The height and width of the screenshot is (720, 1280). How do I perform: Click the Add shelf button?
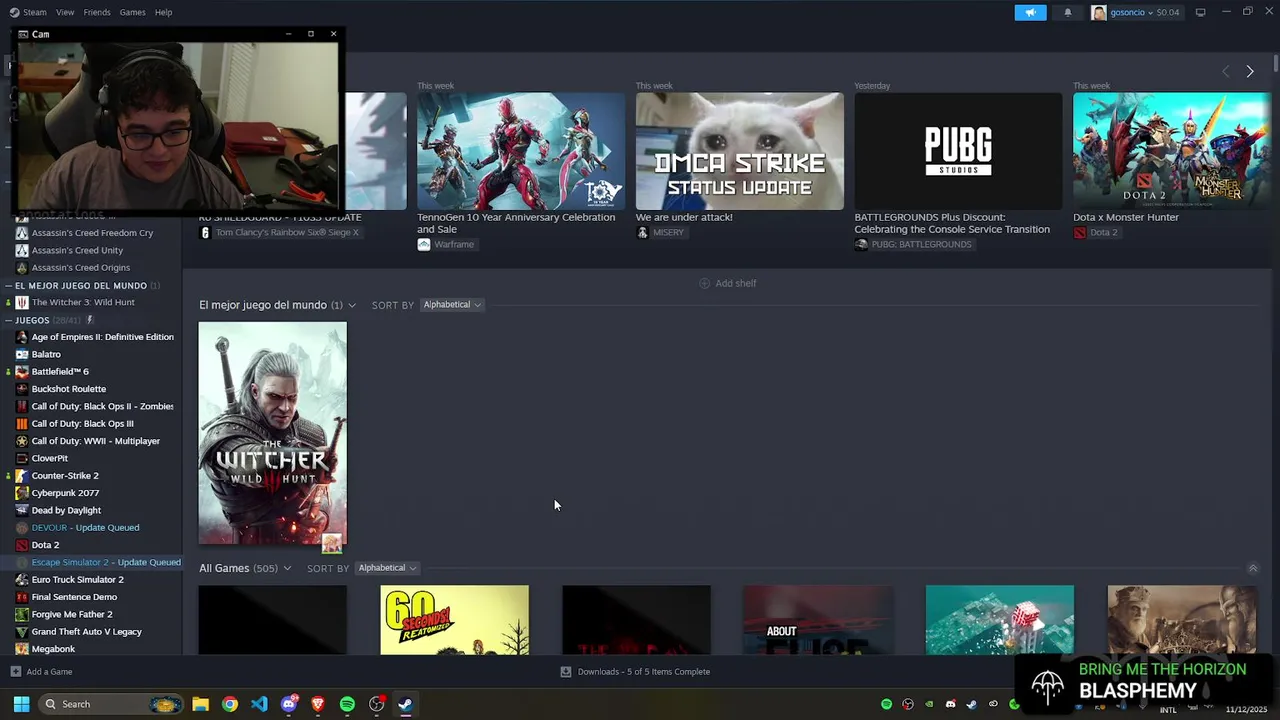[x=727, y=283]
